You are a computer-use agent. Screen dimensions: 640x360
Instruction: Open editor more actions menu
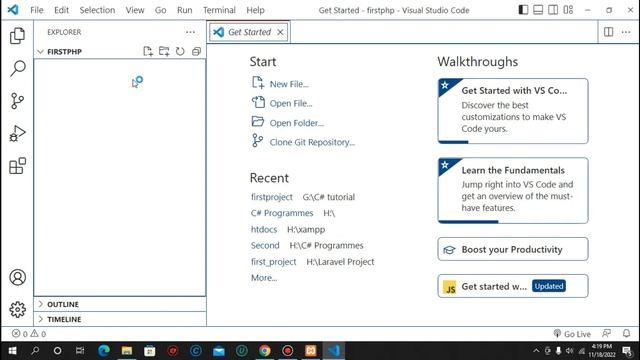(x=626, y=32)
